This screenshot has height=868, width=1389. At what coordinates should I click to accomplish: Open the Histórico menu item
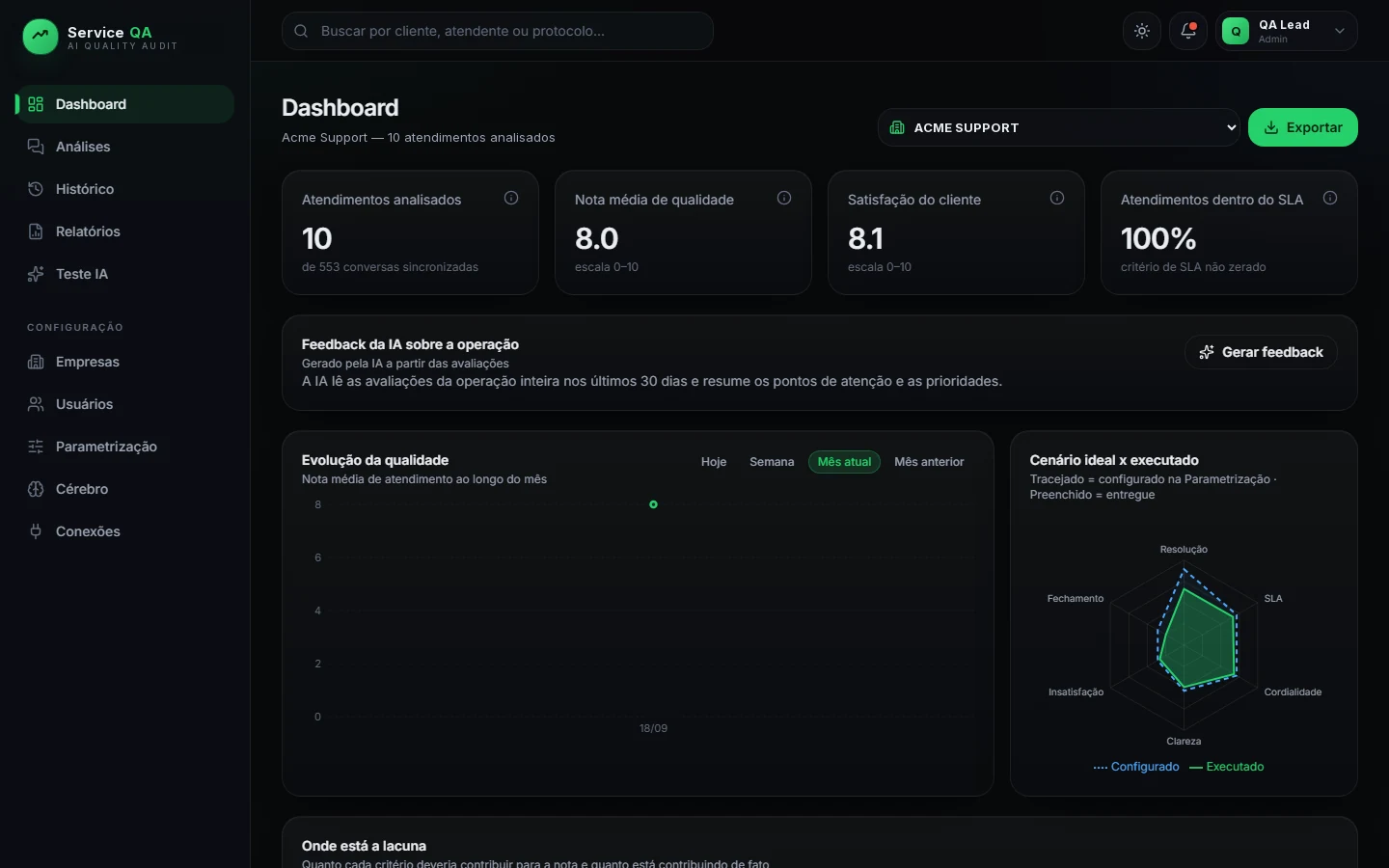[x=124, y=189]
